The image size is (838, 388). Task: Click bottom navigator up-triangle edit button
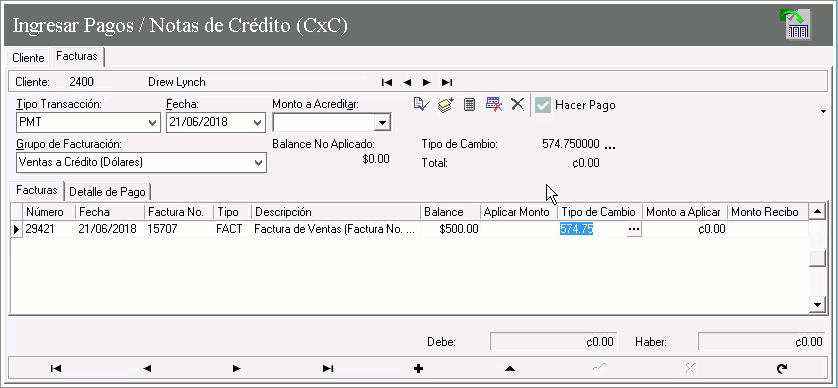coord(509,368)
